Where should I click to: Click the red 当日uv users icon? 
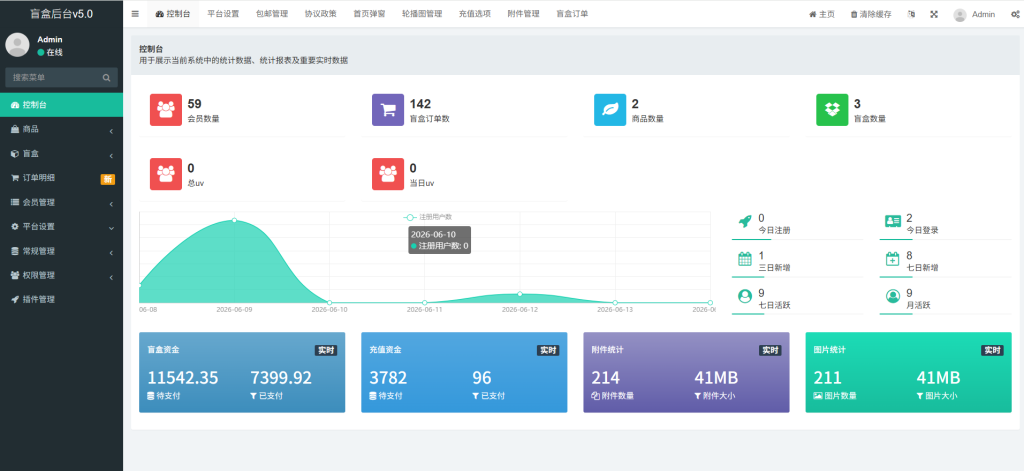(x=388, y=174)
